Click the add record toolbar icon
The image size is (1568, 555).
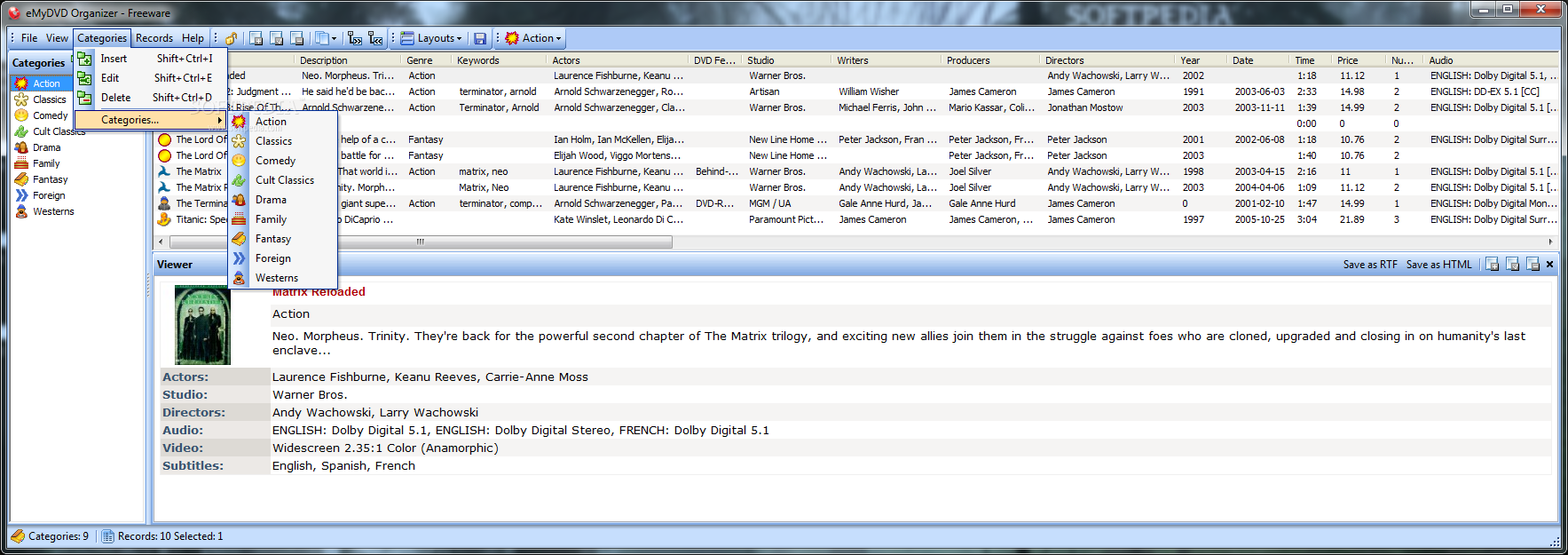[256, 38]
